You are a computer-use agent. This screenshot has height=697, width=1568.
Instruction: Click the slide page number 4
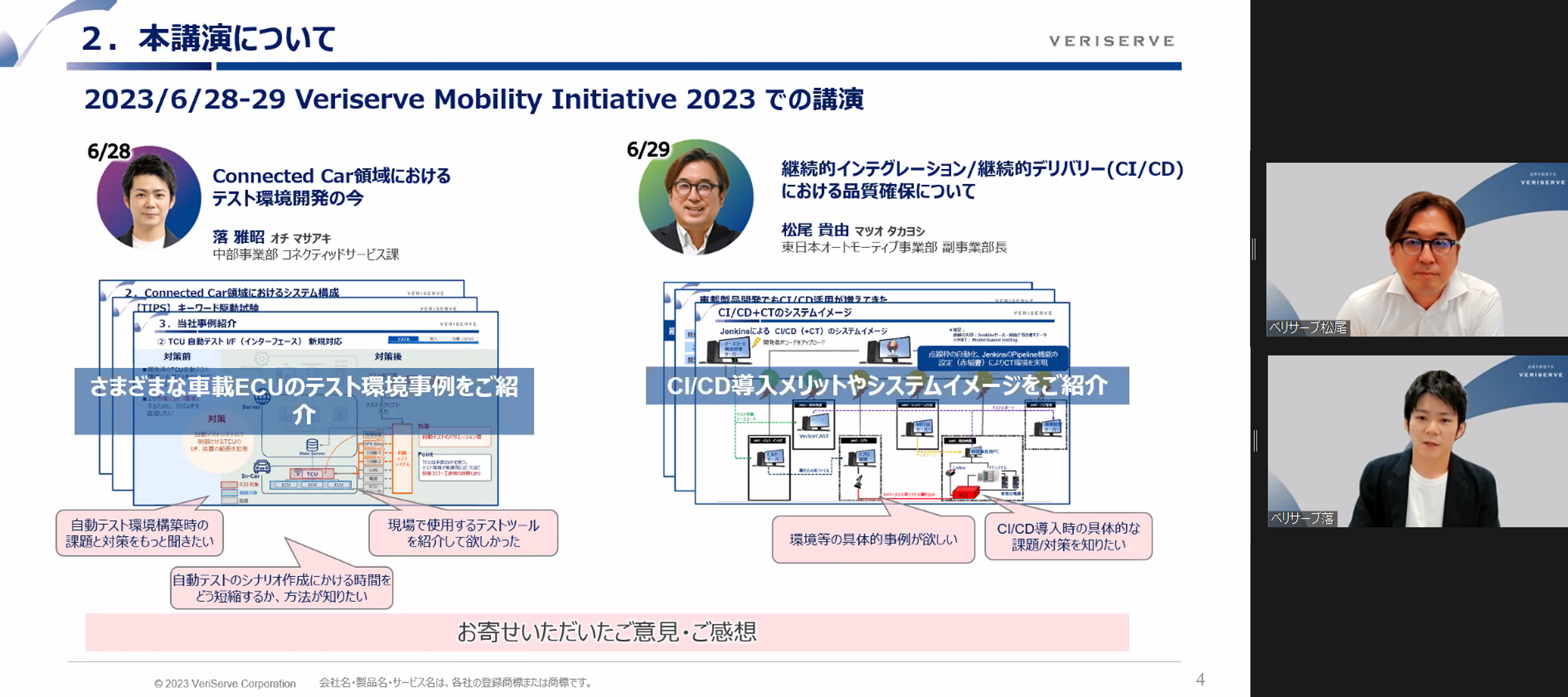tap(1200, 679)
